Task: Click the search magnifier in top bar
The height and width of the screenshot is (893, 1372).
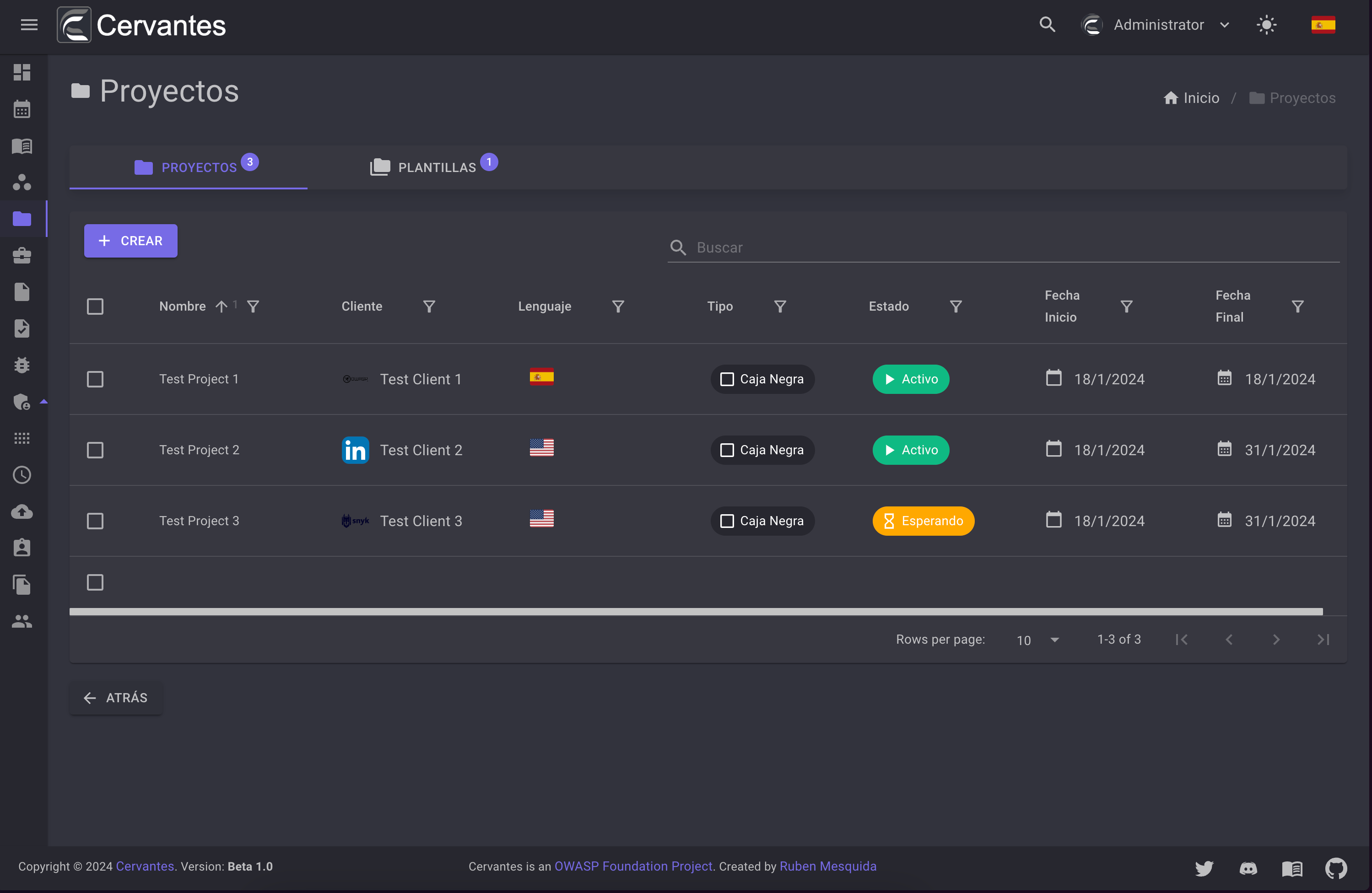Action: (x=1047, y=25)
